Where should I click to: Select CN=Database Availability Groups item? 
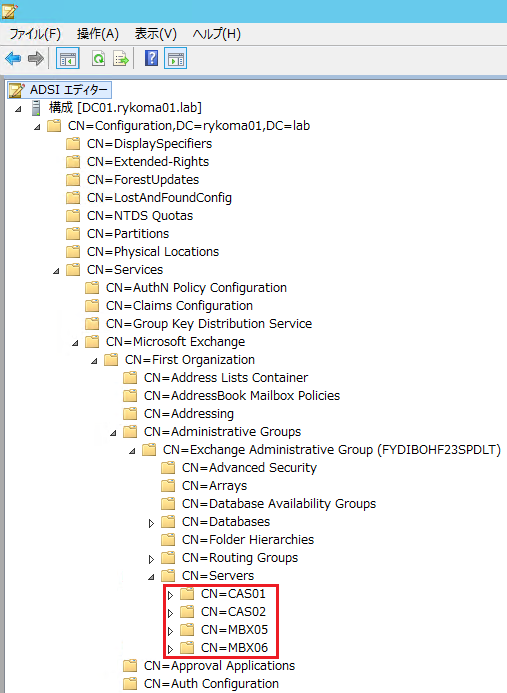279,503
